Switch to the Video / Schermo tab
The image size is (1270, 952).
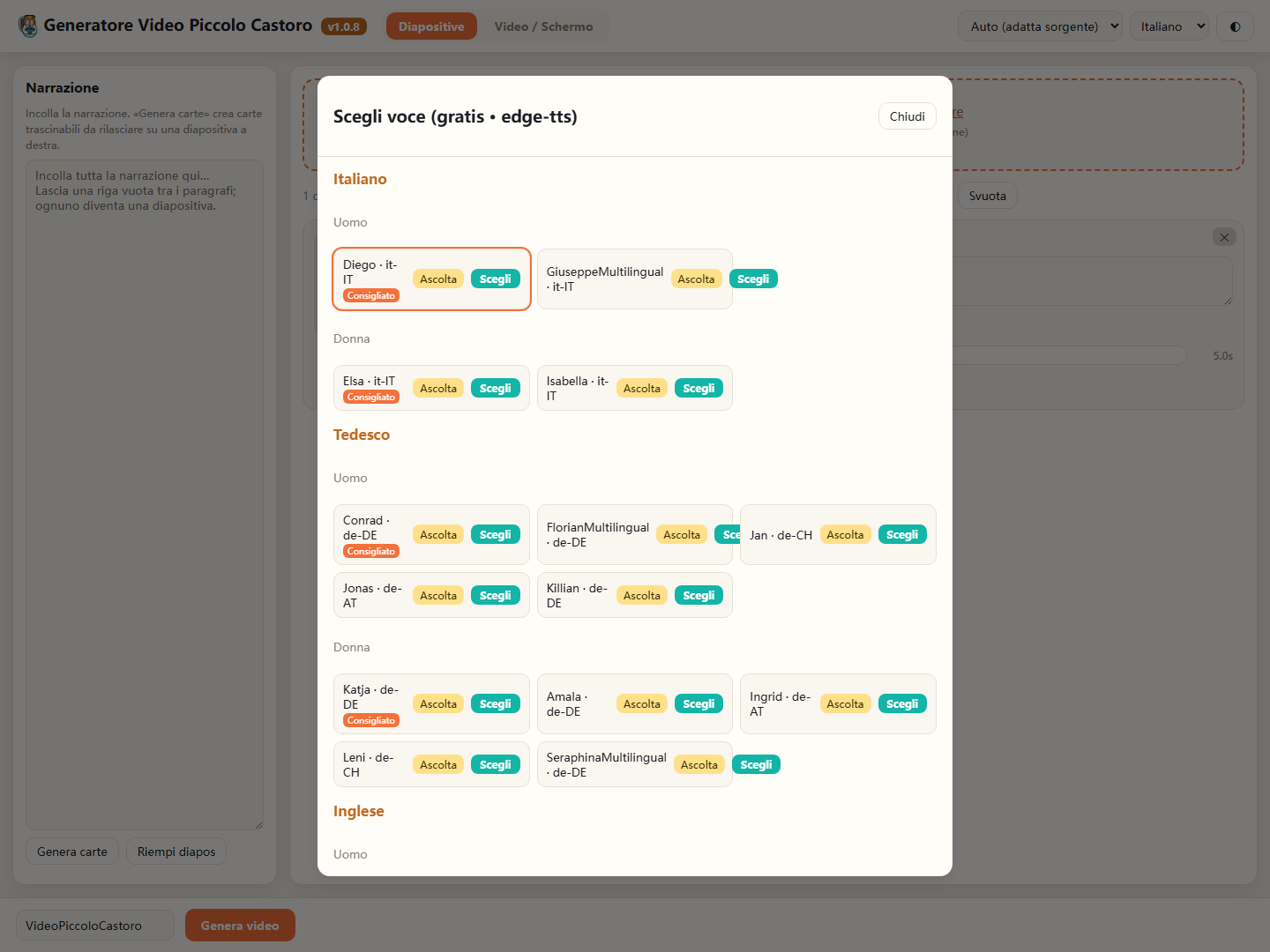[543, 26]
